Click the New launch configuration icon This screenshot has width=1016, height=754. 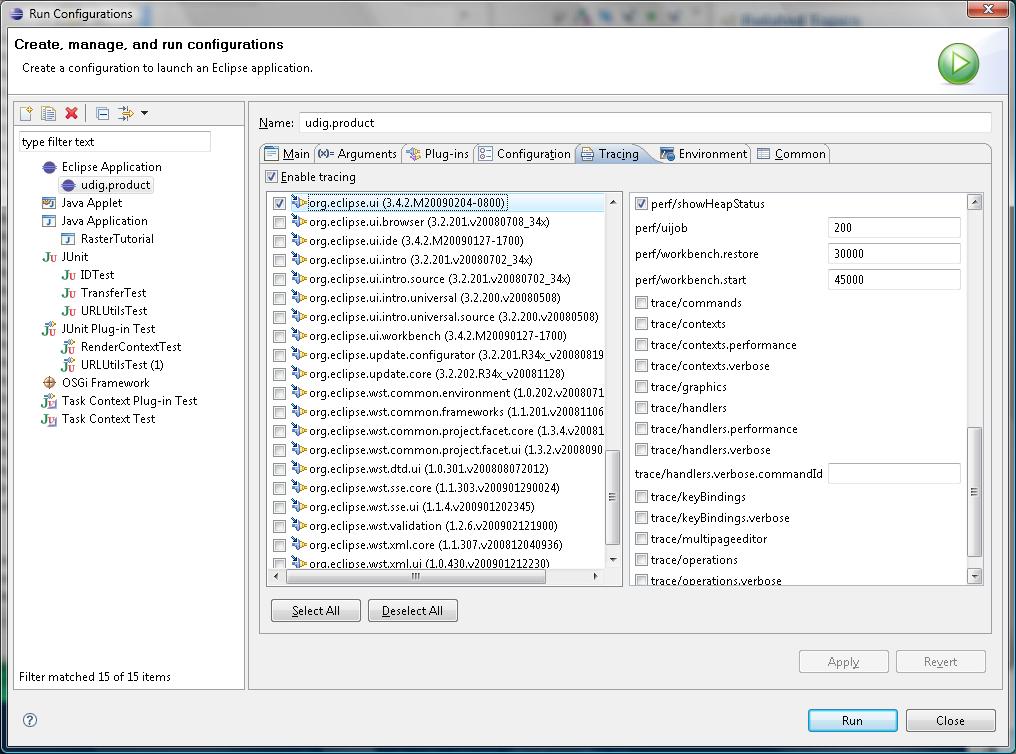26,113
